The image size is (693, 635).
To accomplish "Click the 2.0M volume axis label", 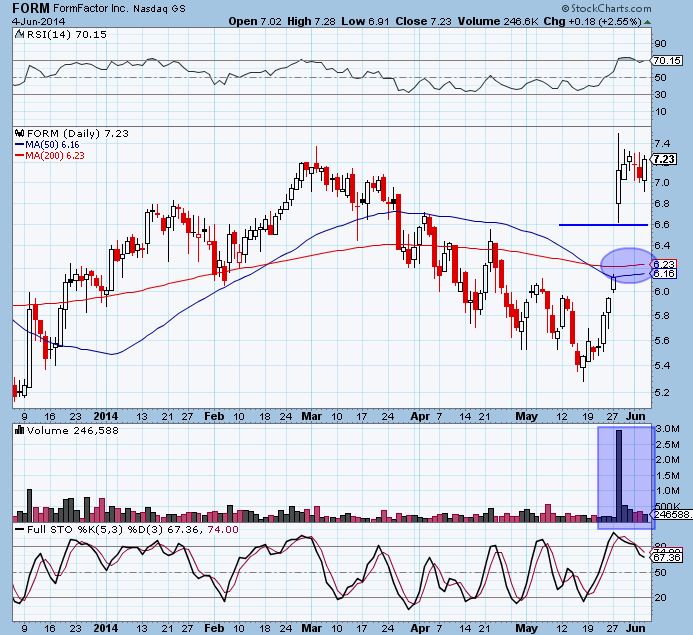I will [667, 460].
